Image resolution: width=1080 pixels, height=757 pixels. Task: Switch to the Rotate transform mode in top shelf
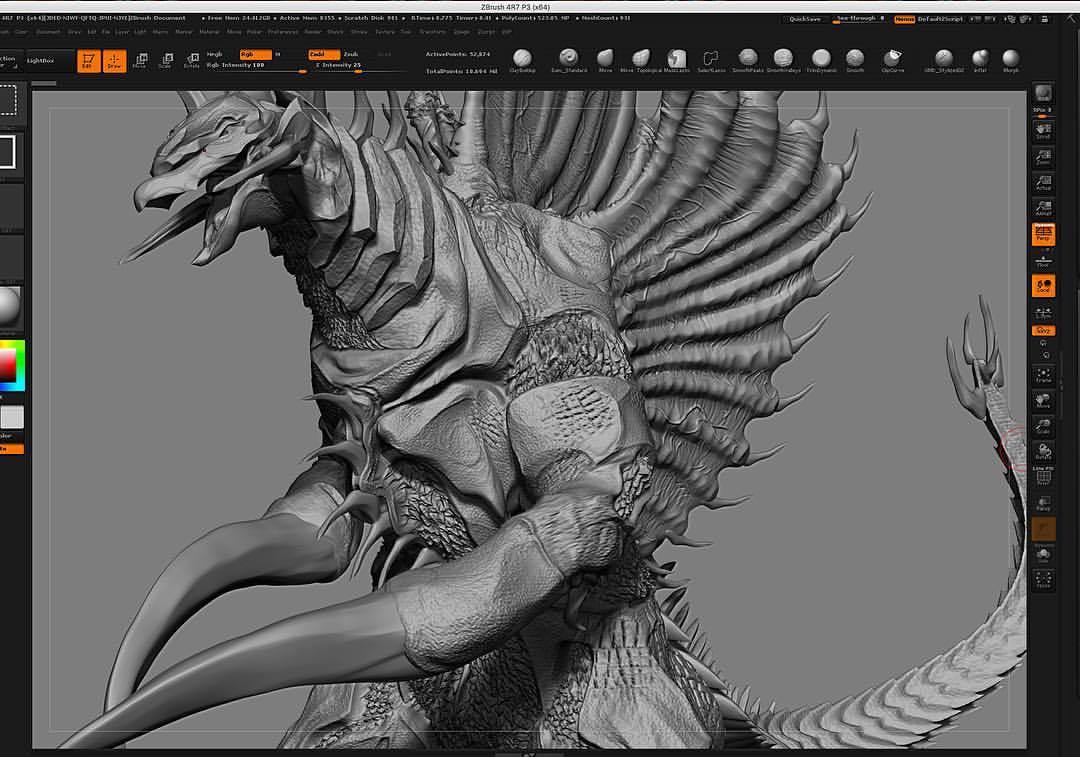(x=191, y=61)
